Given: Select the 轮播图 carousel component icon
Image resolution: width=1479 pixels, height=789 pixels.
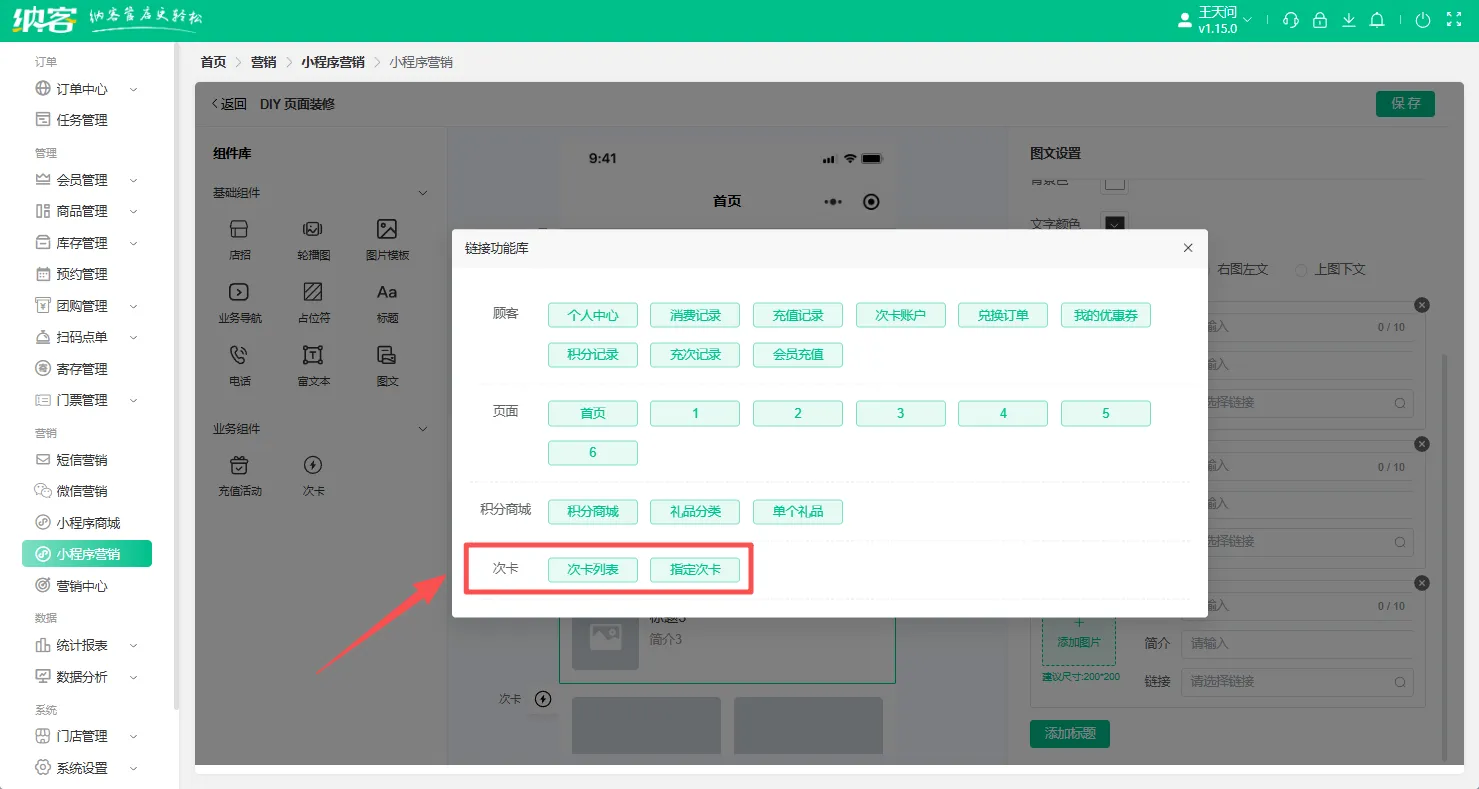Looking at the screenshot, I should click(x=313, y=230).
